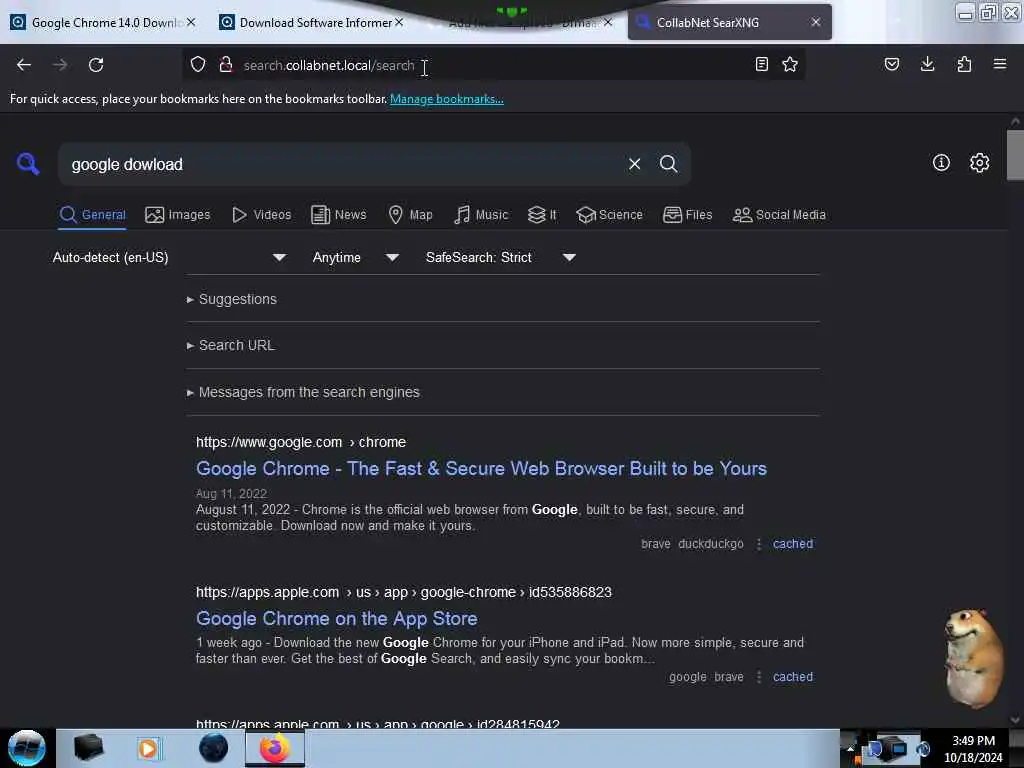Screen dimensions: 1024x768
Task: Open the About info icon
Action: pos(941,163)
